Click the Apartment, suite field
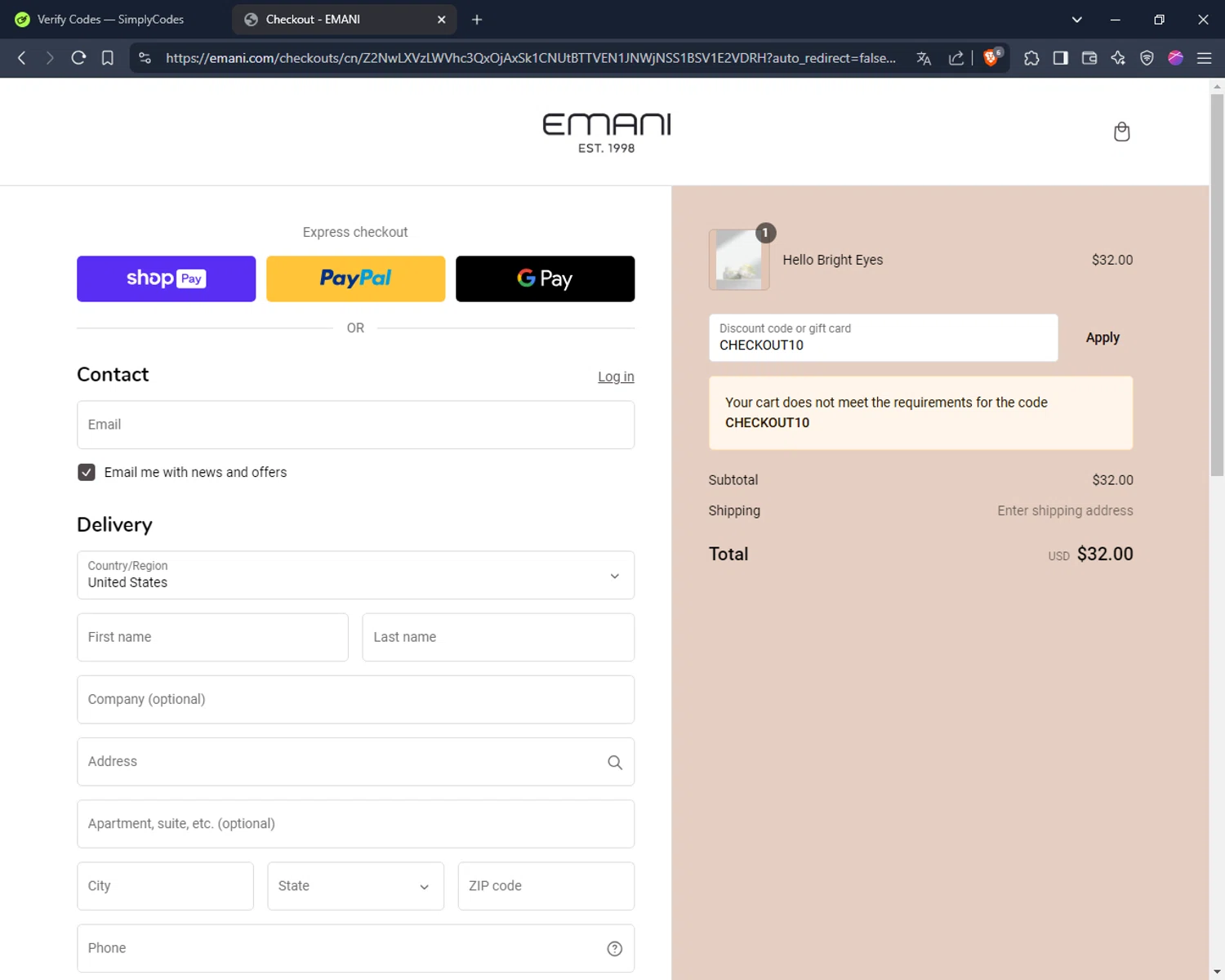Viewport: 1225px width, 980px height. coord(355,824)
